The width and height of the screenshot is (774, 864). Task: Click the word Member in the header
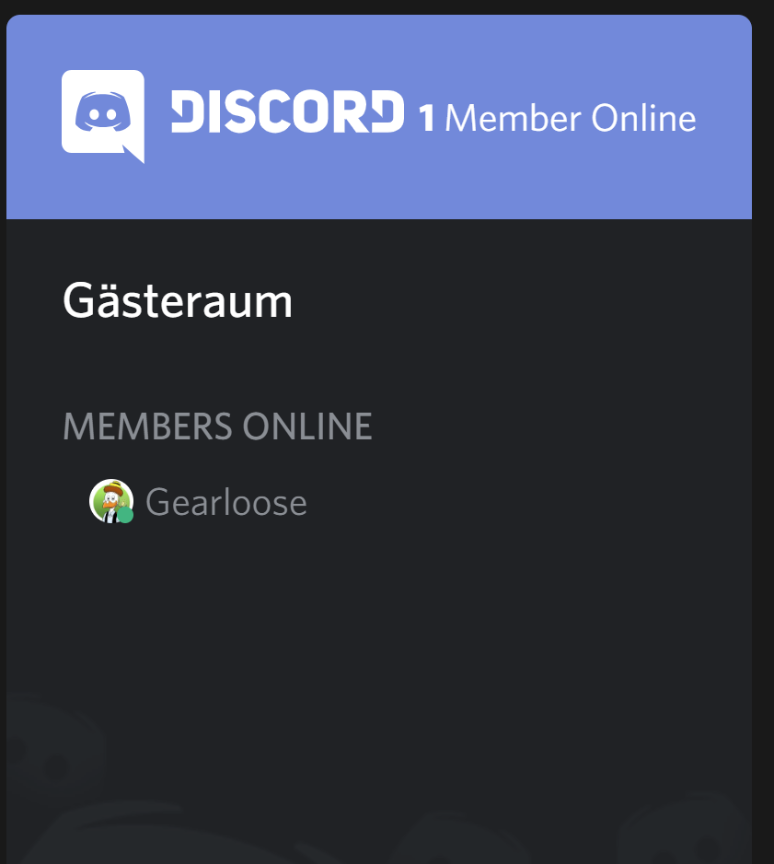pos(513,118)
